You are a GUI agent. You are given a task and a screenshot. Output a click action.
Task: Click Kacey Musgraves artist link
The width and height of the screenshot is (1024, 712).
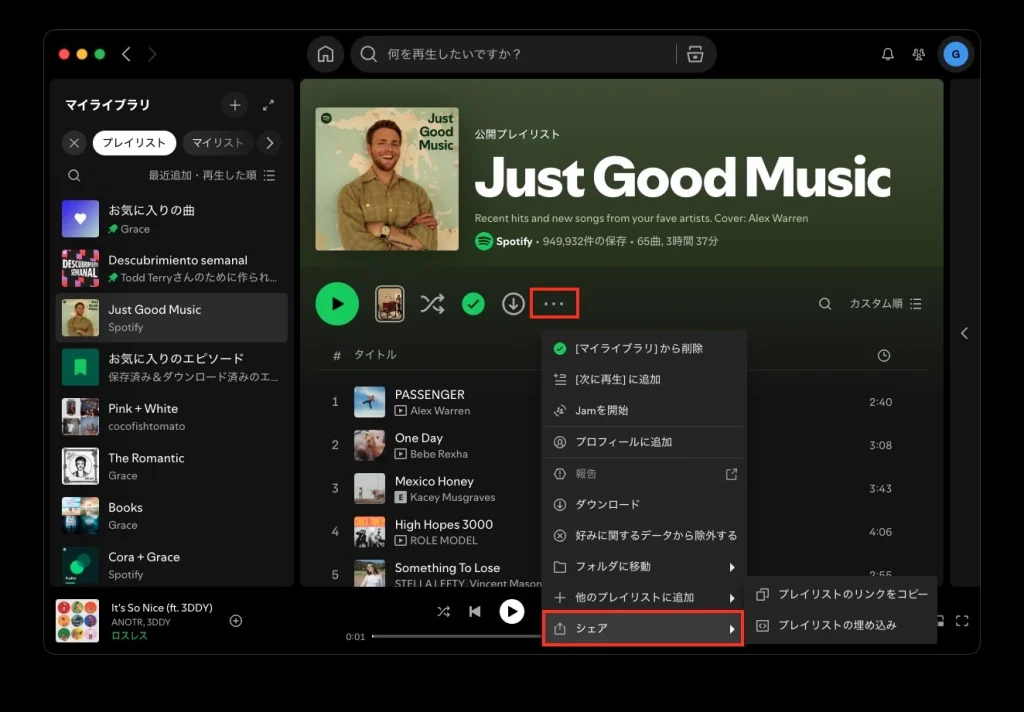[x=453, y=497]
